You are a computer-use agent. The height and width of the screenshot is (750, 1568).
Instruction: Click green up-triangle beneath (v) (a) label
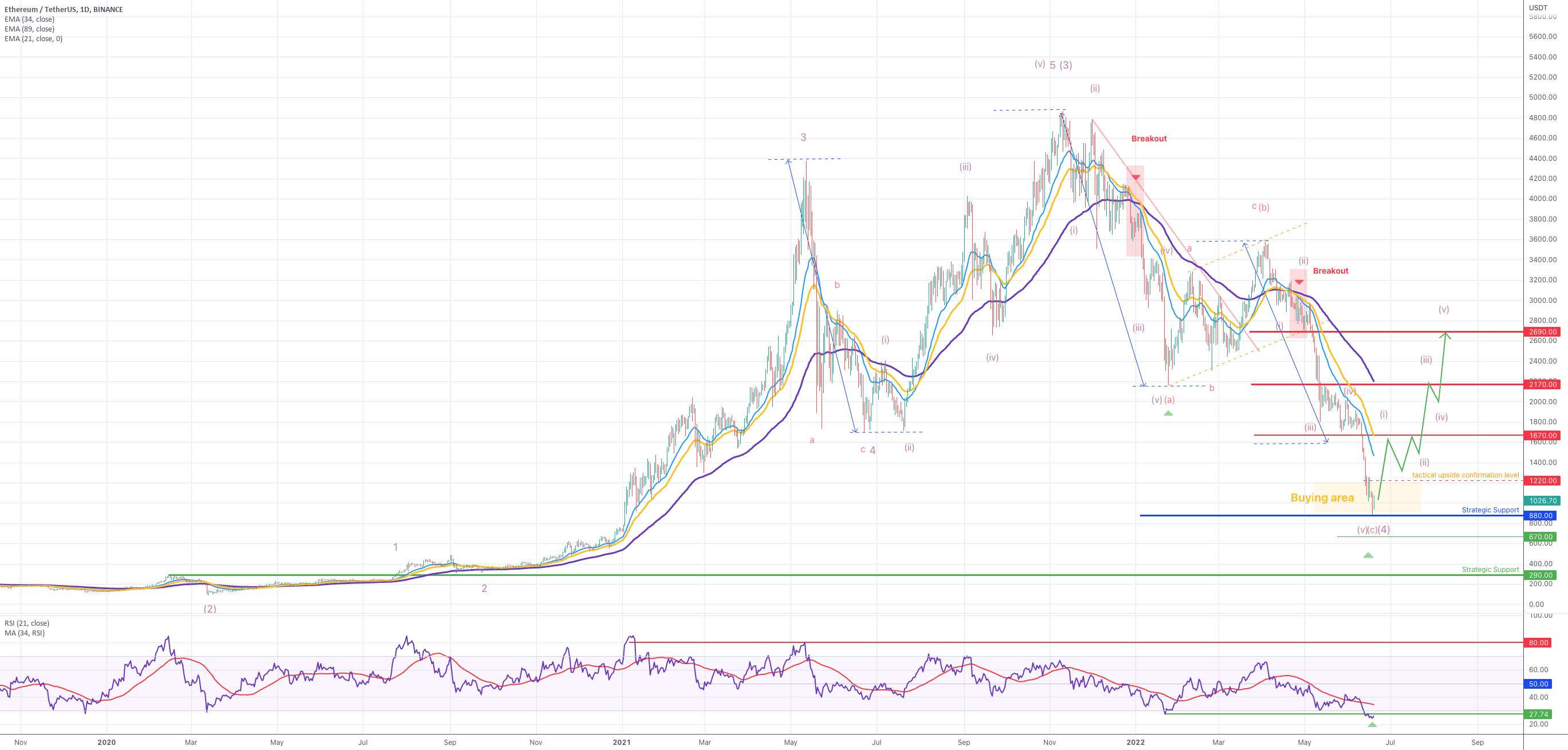(1168, 413)
